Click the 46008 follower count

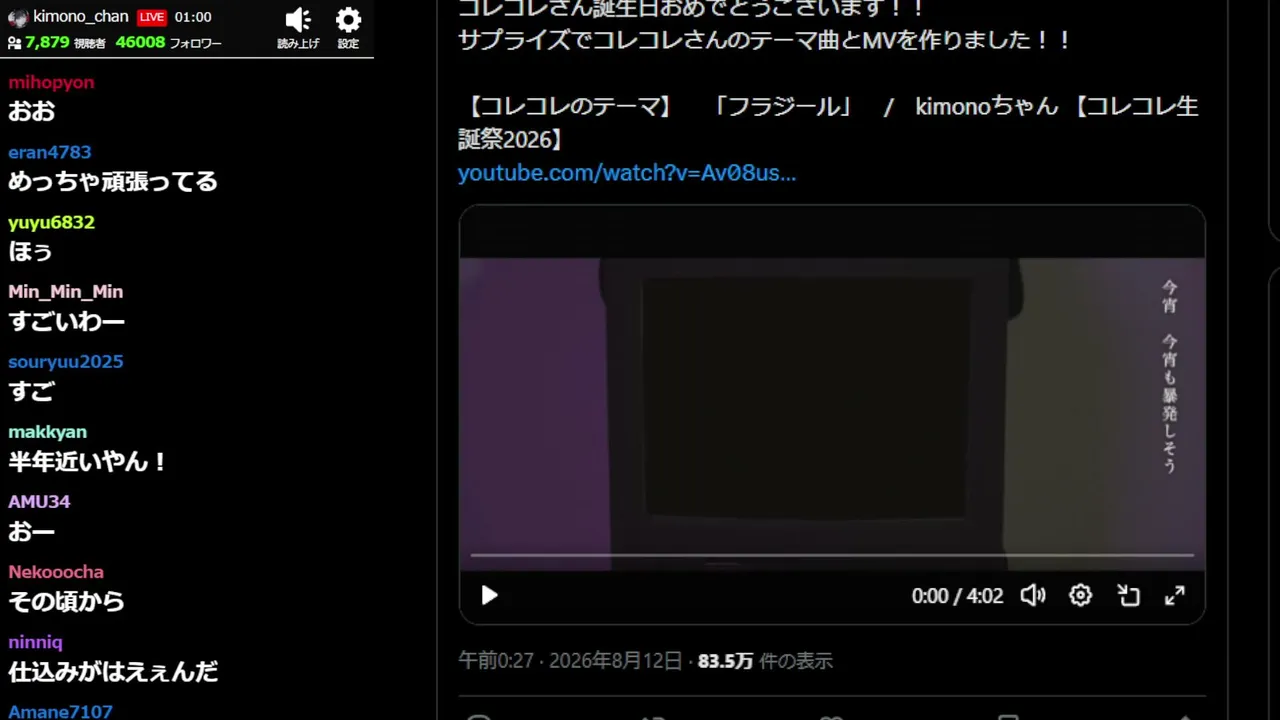140,43
